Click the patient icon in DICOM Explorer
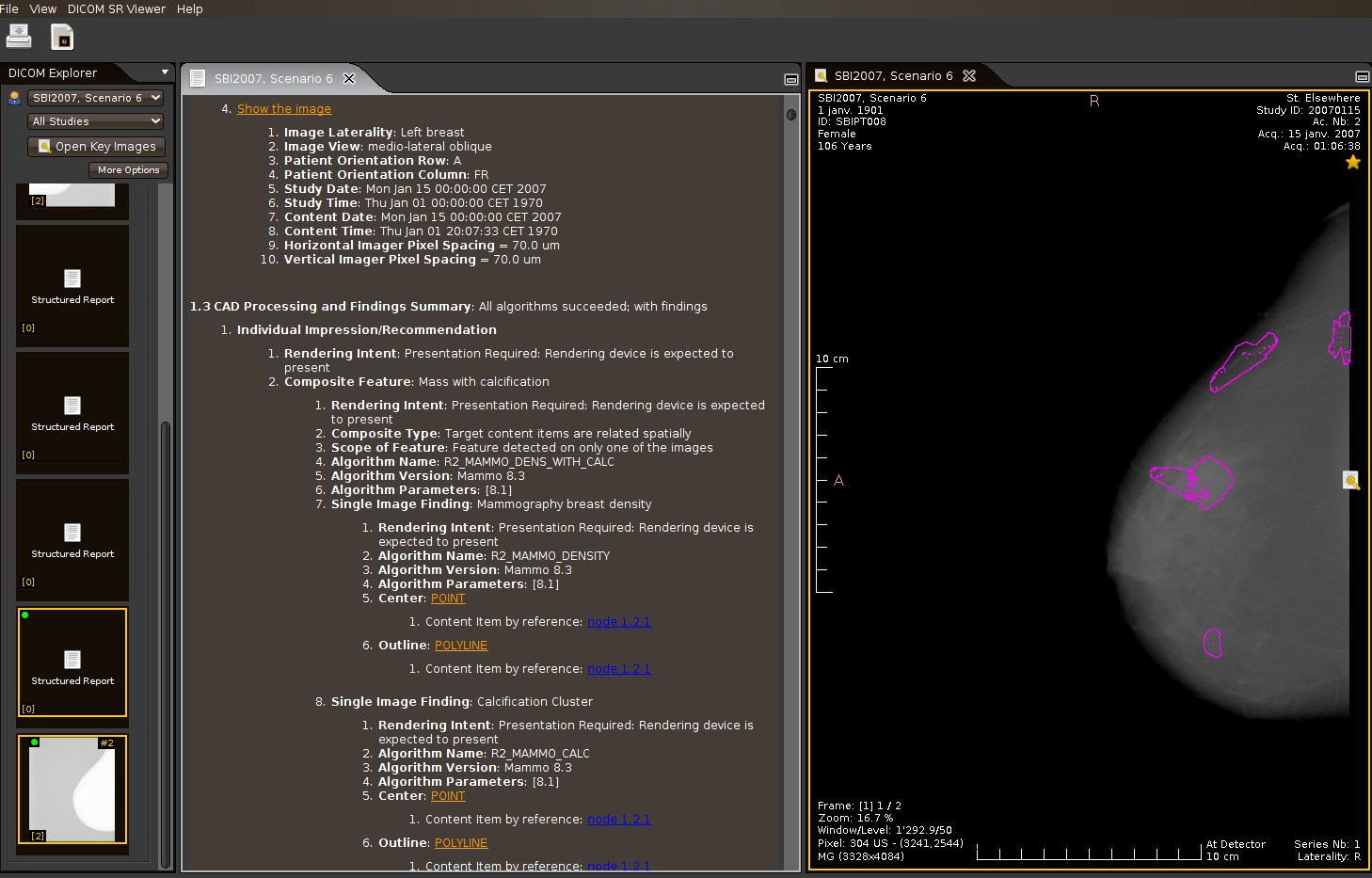Viewport: 1372px width, 878px height. point(14,98)
